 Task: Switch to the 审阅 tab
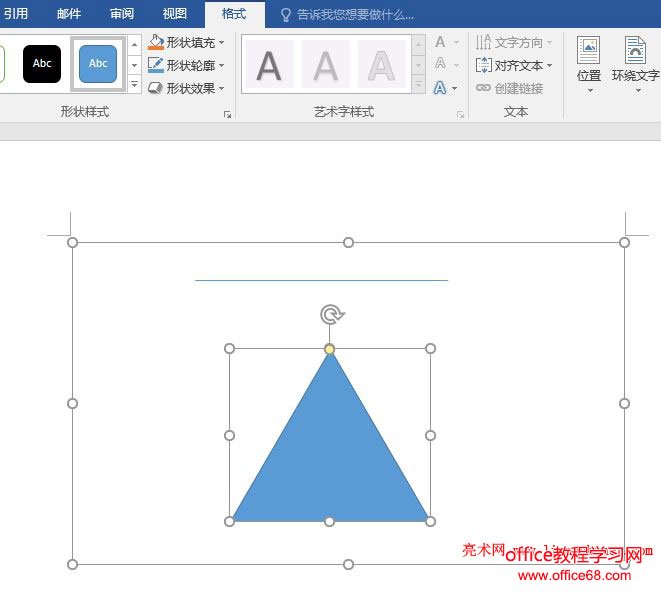point(122,14)
